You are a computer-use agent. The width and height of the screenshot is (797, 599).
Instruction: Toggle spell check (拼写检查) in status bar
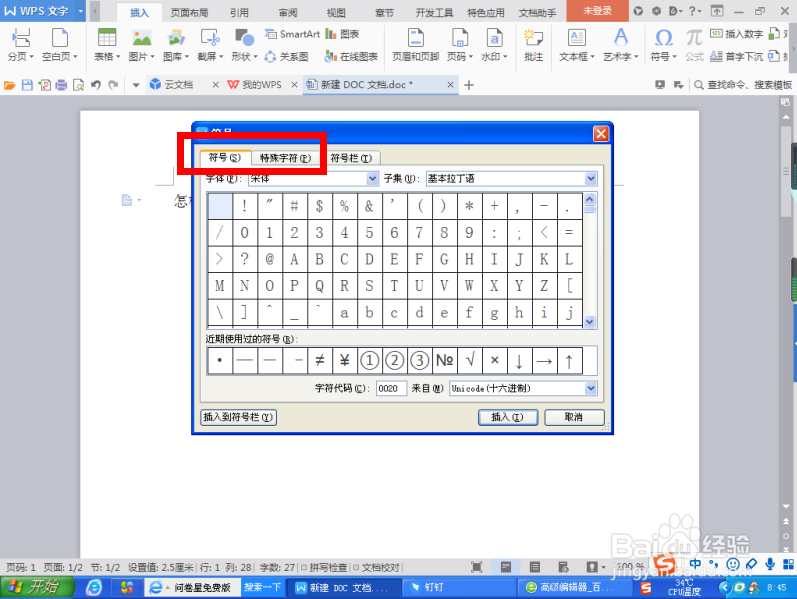(x=324, y=567)
